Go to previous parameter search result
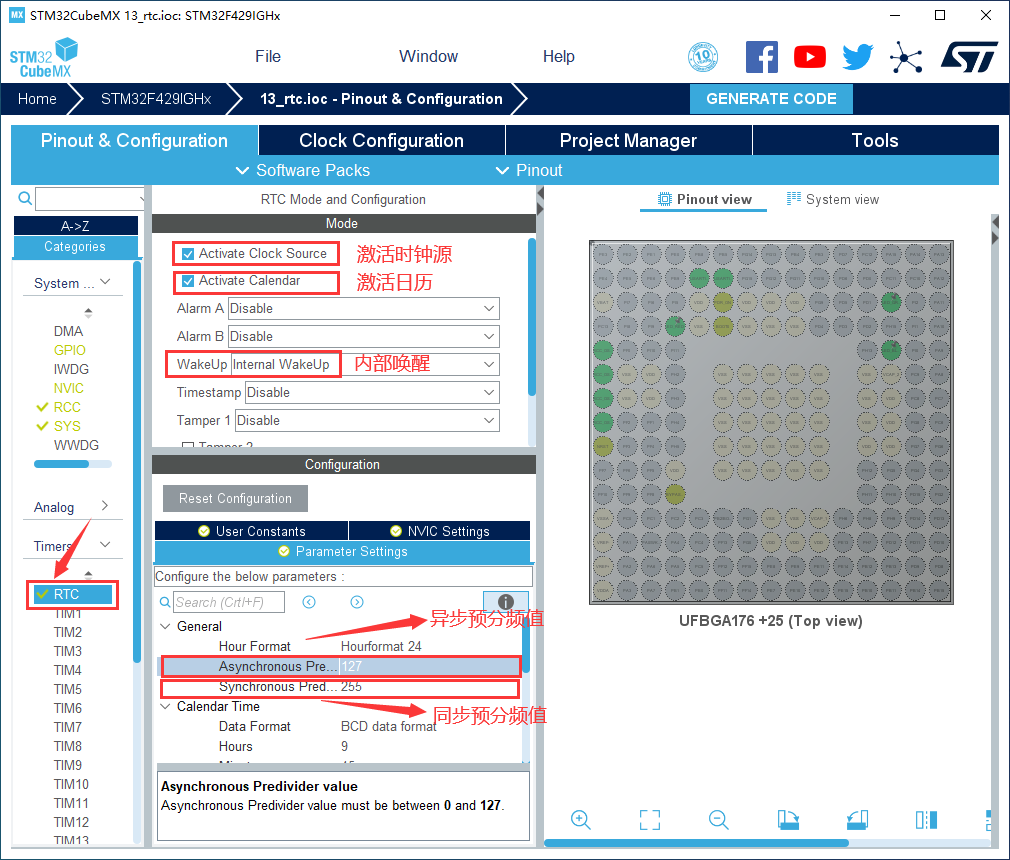The image size is (1010, 860). [x=309, y=602]
